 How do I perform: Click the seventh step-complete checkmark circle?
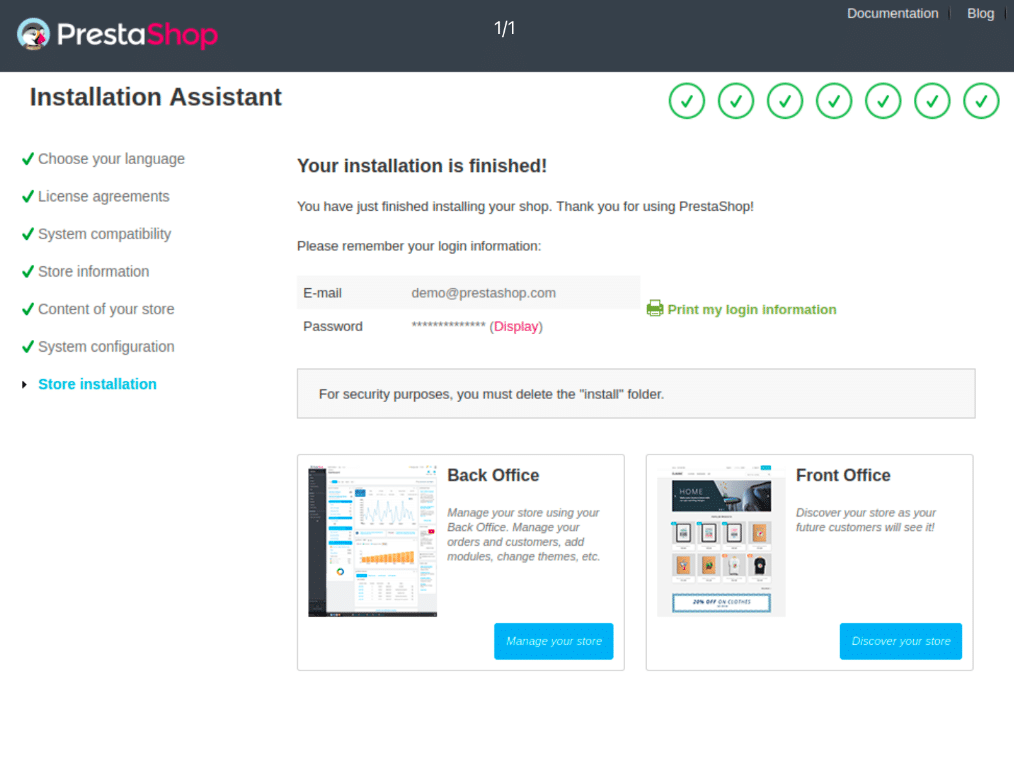point(981,101)
